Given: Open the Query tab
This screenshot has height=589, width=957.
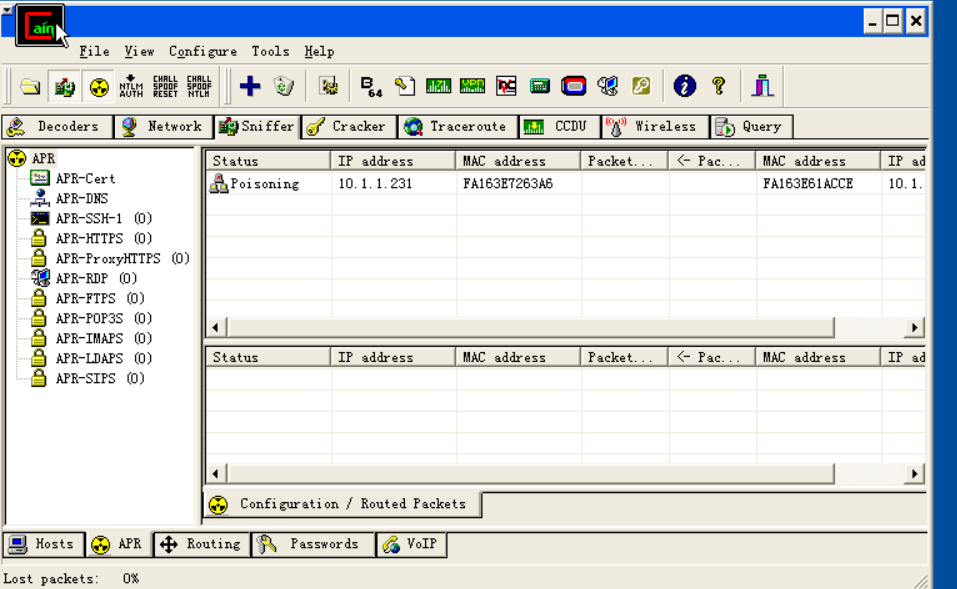Looking at the screenshot, I should click(x=751, y=127).
